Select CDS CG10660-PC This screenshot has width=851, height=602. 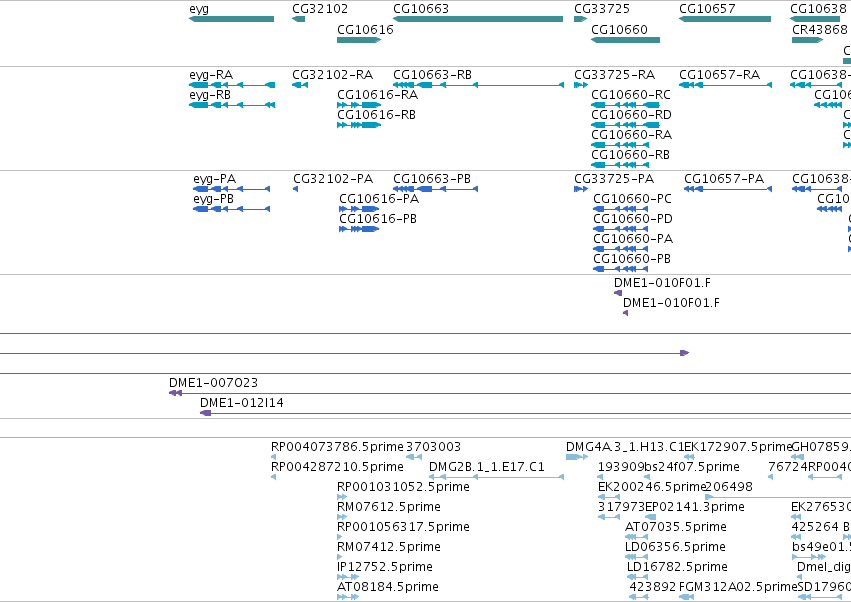click(x=620, y=209)
